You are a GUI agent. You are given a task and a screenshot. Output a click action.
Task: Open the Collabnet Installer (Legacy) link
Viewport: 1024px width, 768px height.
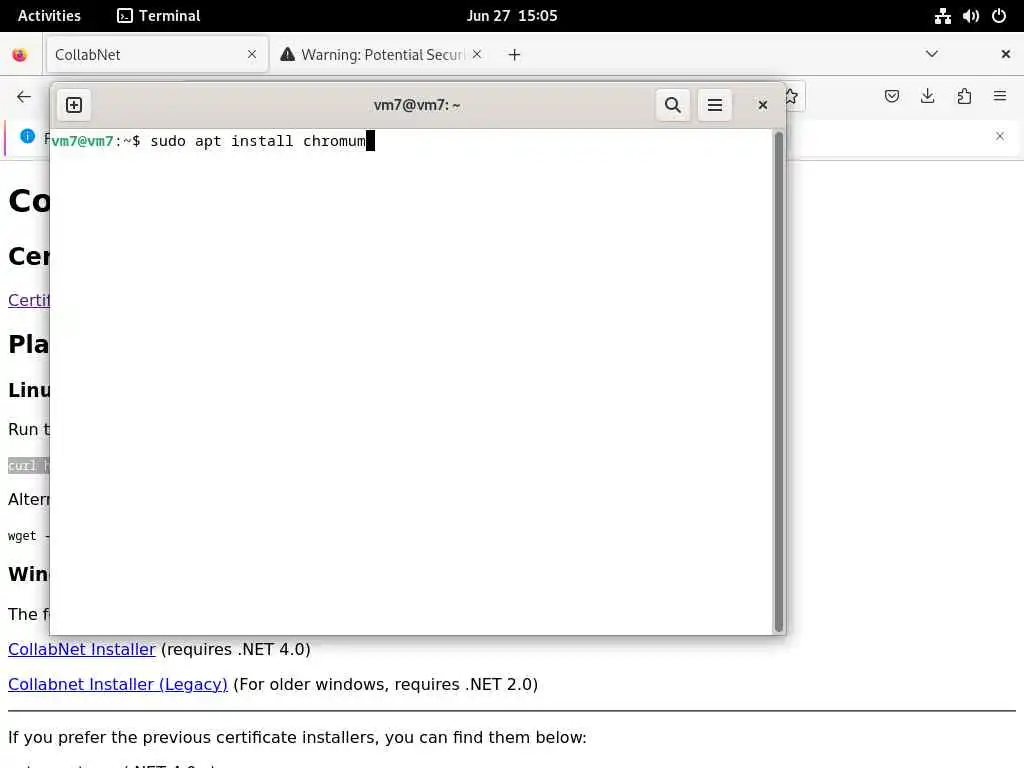pyautogui.click(x=118, y=684)
